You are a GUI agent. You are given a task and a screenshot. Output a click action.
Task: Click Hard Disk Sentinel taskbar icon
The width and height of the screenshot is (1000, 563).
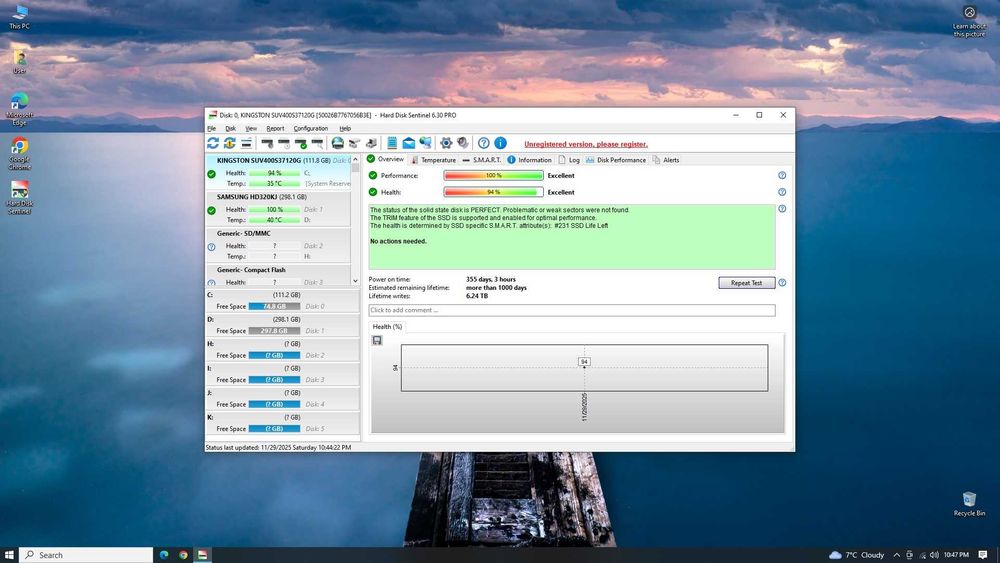[202, 555]
